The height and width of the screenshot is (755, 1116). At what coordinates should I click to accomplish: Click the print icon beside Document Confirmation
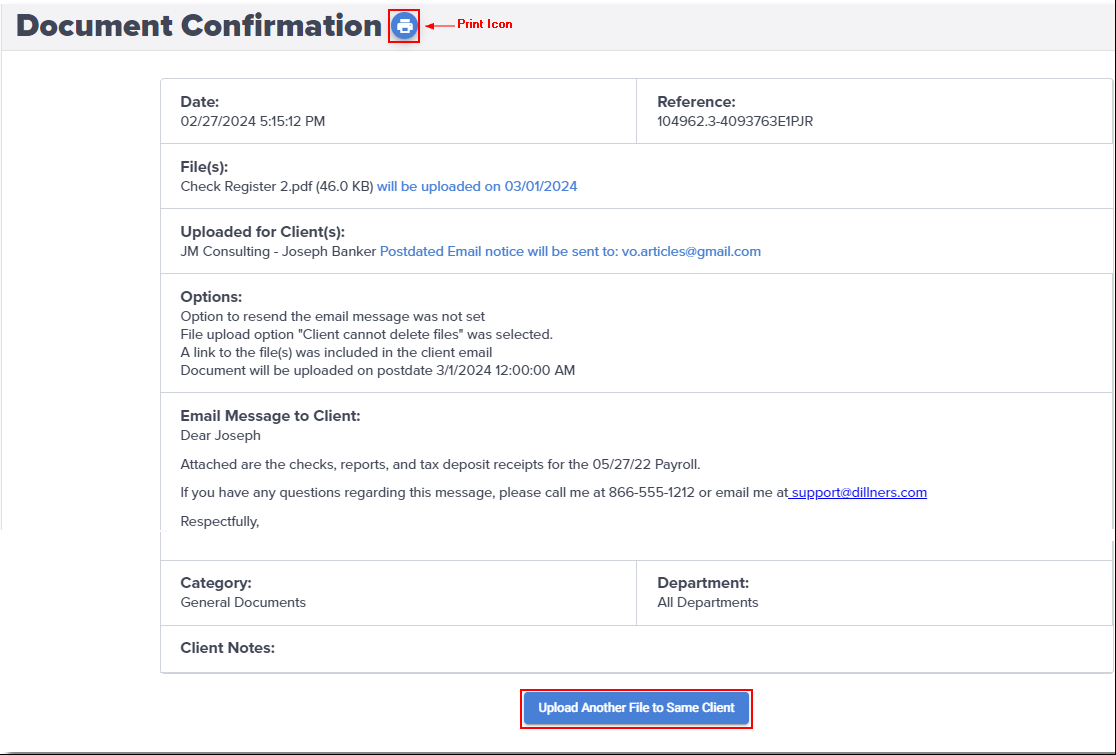coord(404,26)
